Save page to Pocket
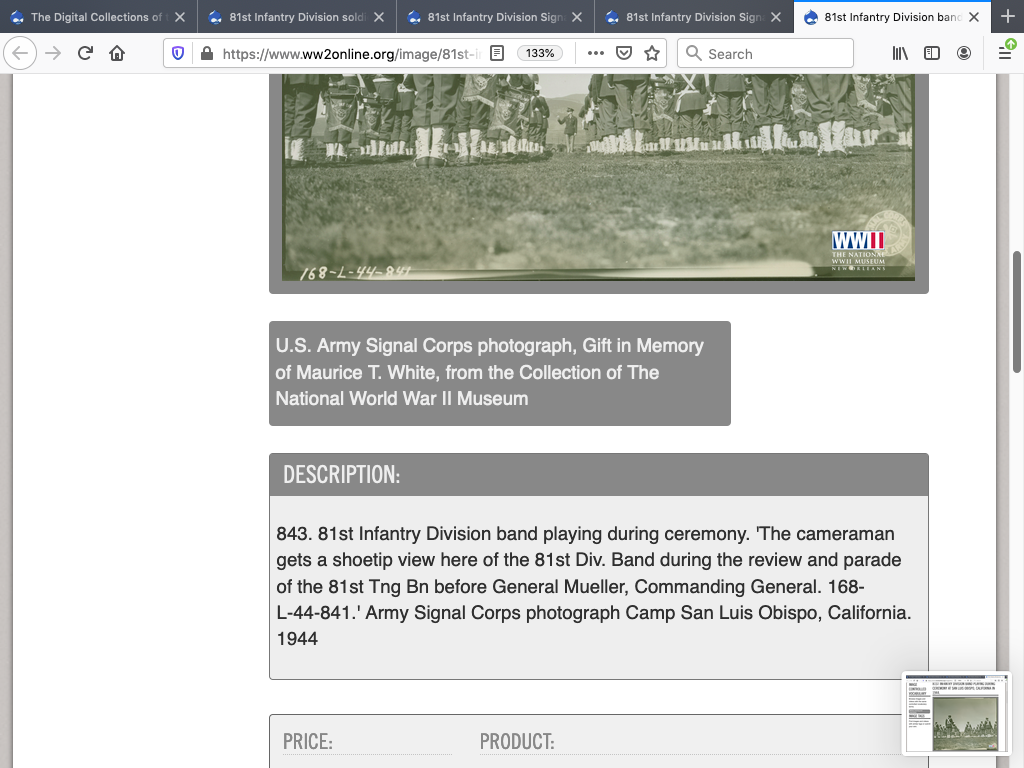Image resolution: width=1024 pixels, height=768 pixels. tap(624, 53)
